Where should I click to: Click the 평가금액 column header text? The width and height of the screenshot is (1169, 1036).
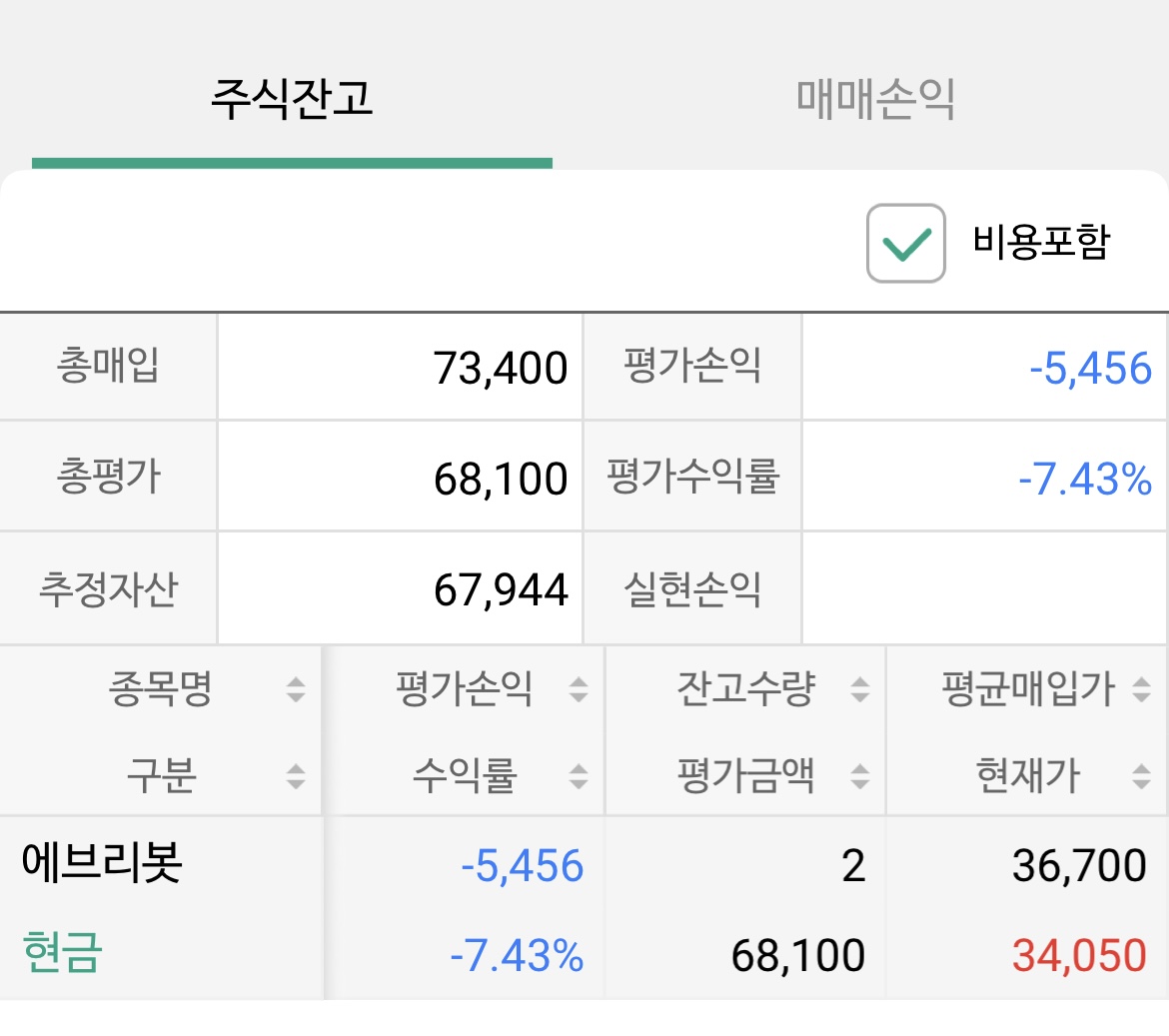[745, 775]
